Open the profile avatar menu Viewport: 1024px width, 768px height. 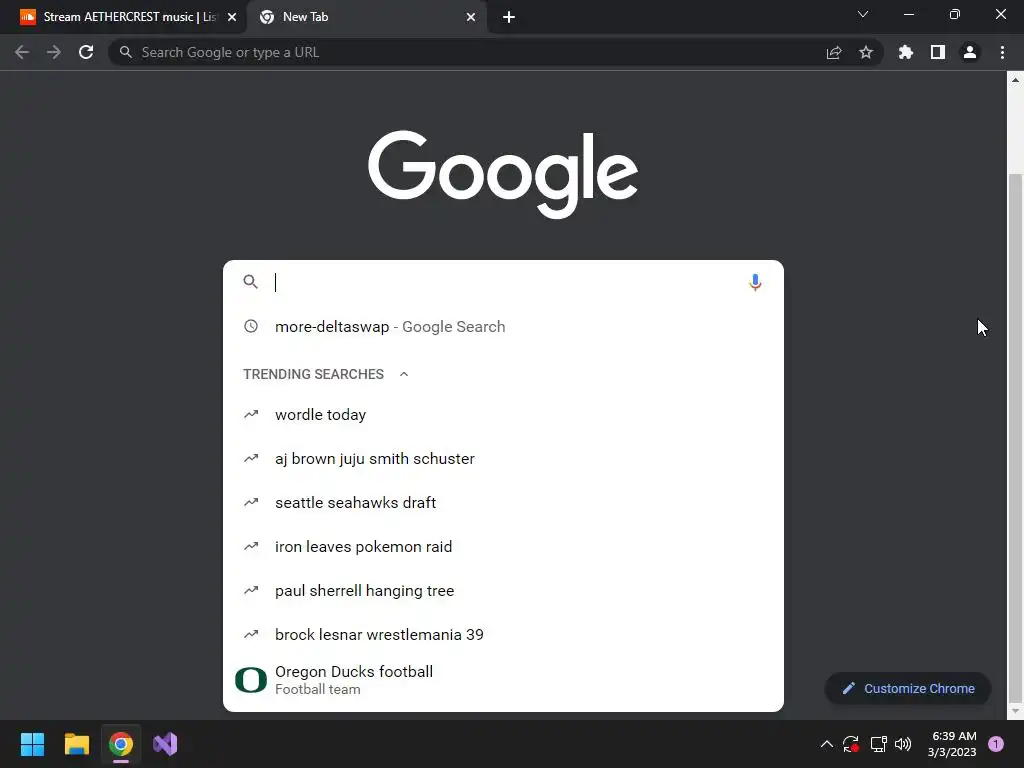click(x=970, y=52)
